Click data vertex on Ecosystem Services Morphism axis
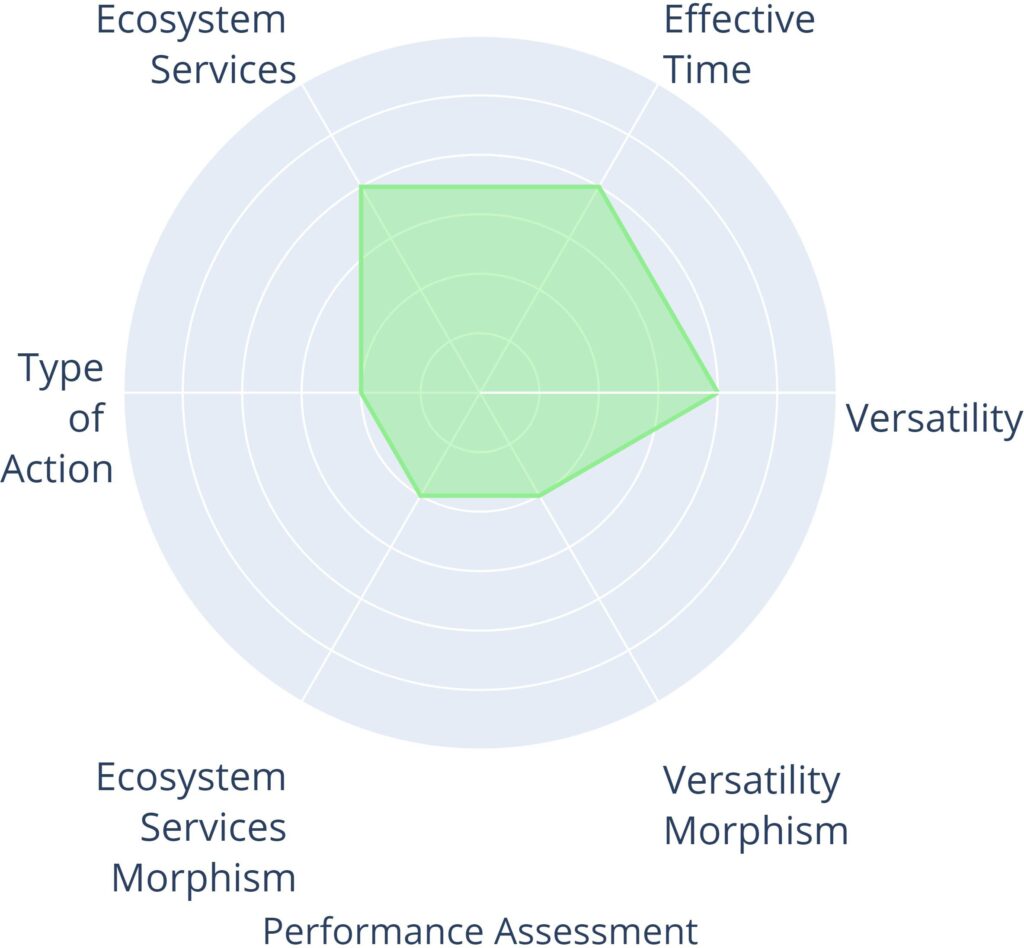 click(x=421, y=496)
